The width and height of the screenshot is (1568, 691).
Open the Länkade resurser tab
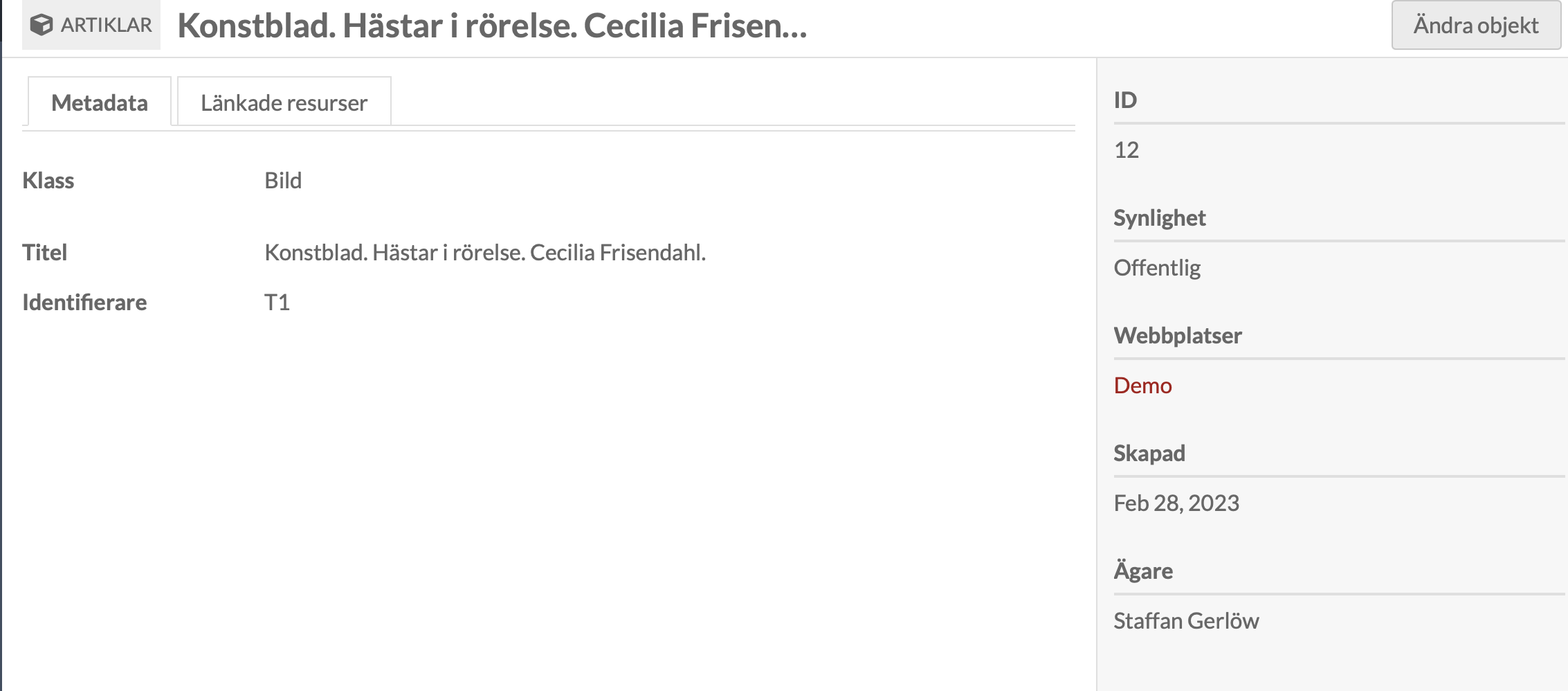tap(284, 102)
